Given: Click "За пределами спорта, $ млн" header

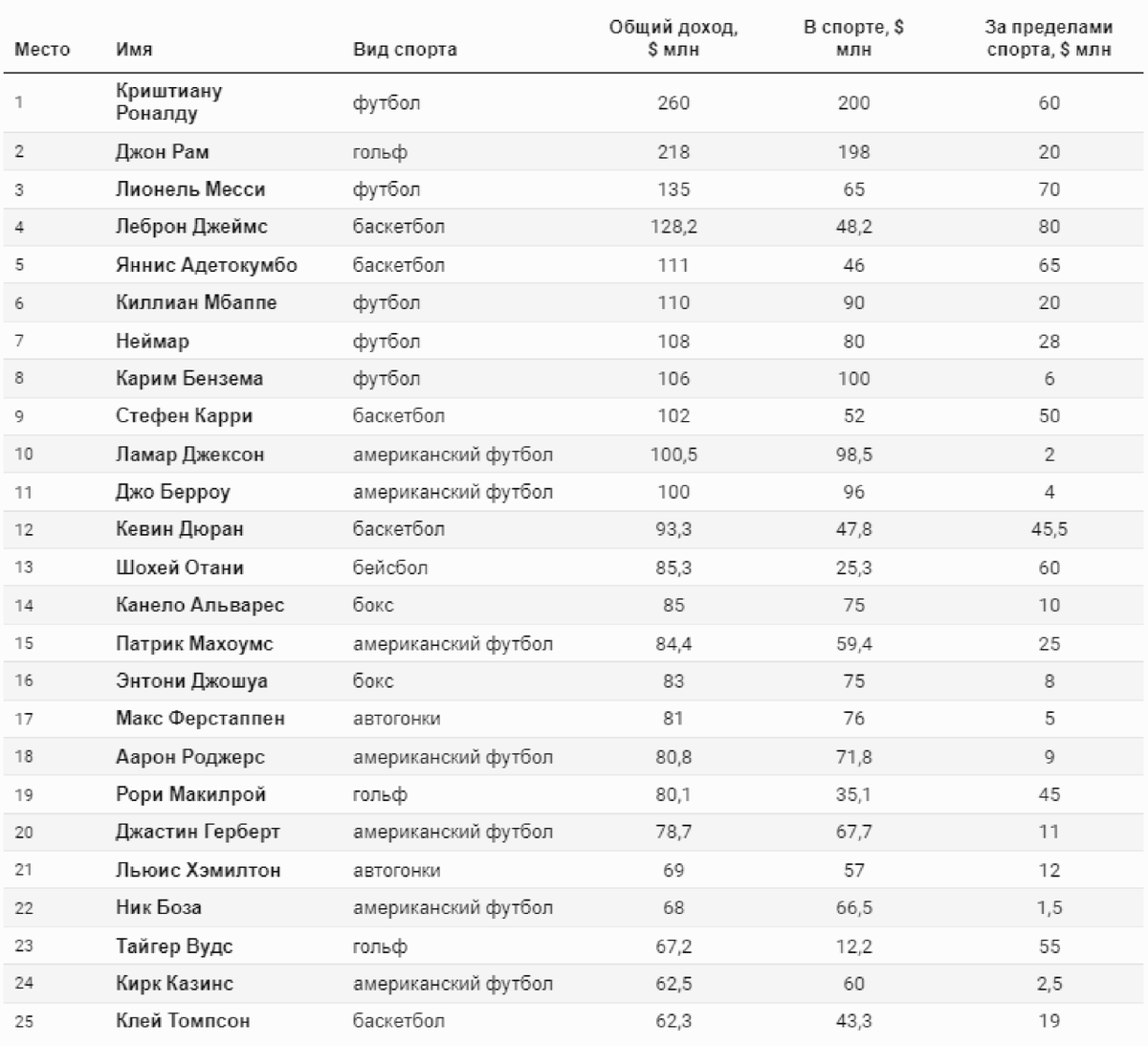Looking at the screenshot, I should click(x=1049, y=38).
